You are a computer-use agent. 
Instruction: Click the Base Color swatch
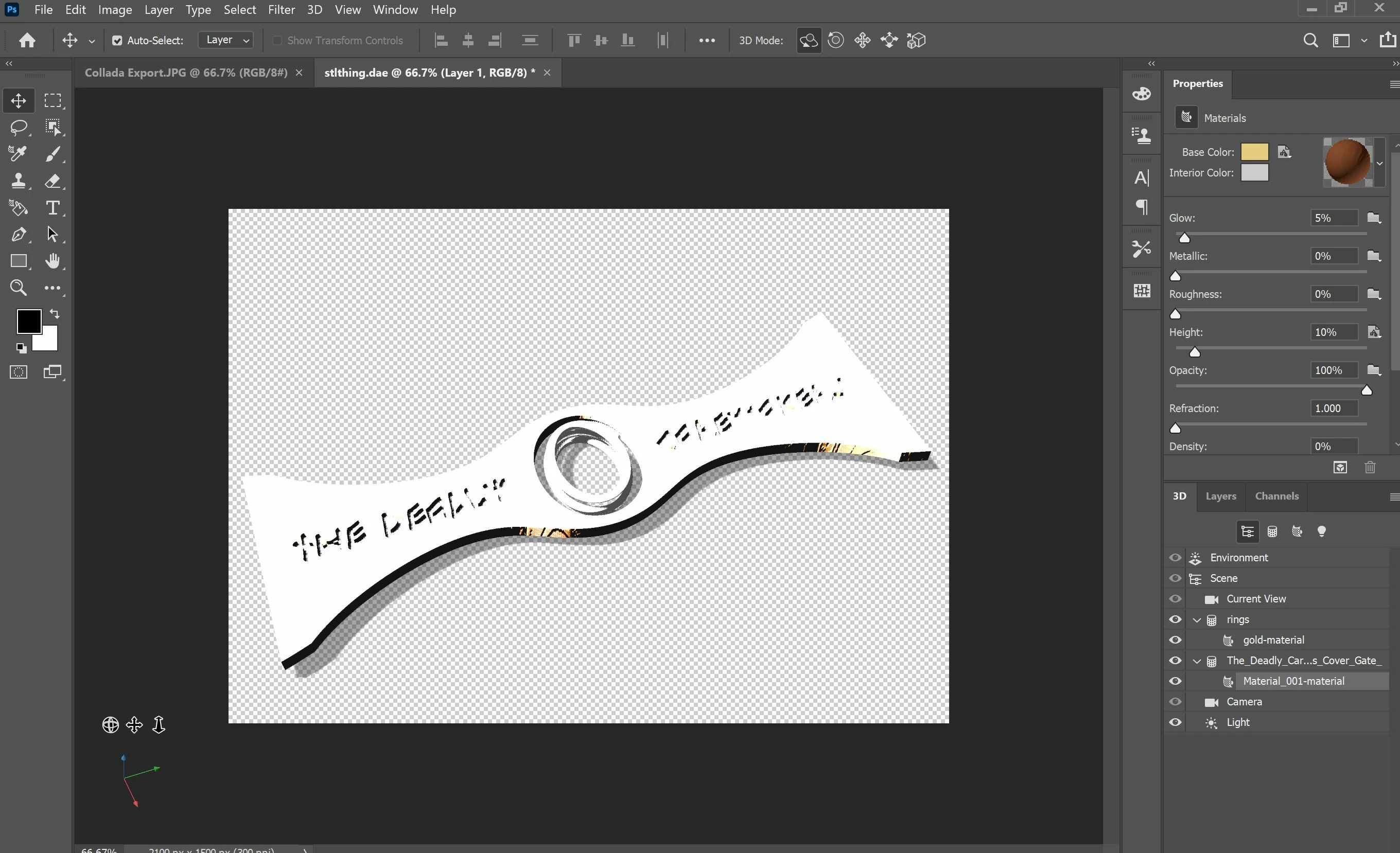pos(1254,152)
